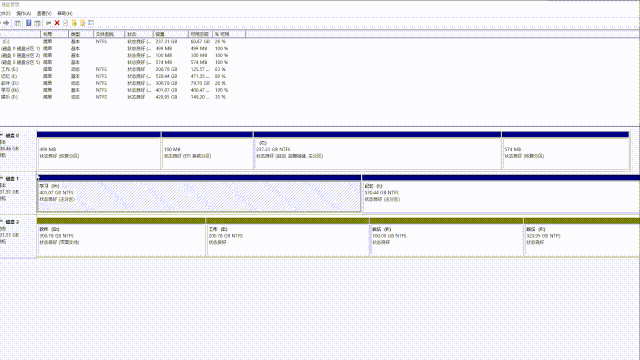This screenshot has height=360, width=640.
Task: Click the red X delete toolbar icon
Action: (x=57, y=23)
